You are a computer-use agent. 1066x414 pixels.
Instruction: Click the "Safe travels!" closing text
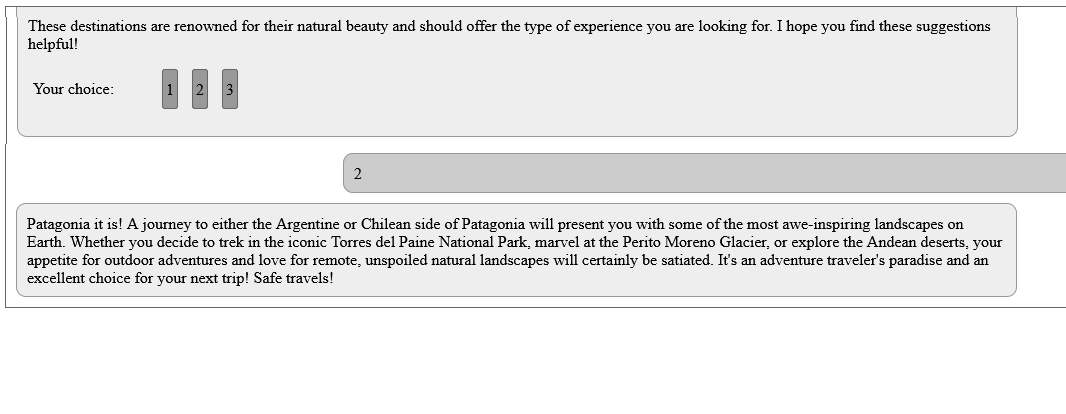pos(294,278)
